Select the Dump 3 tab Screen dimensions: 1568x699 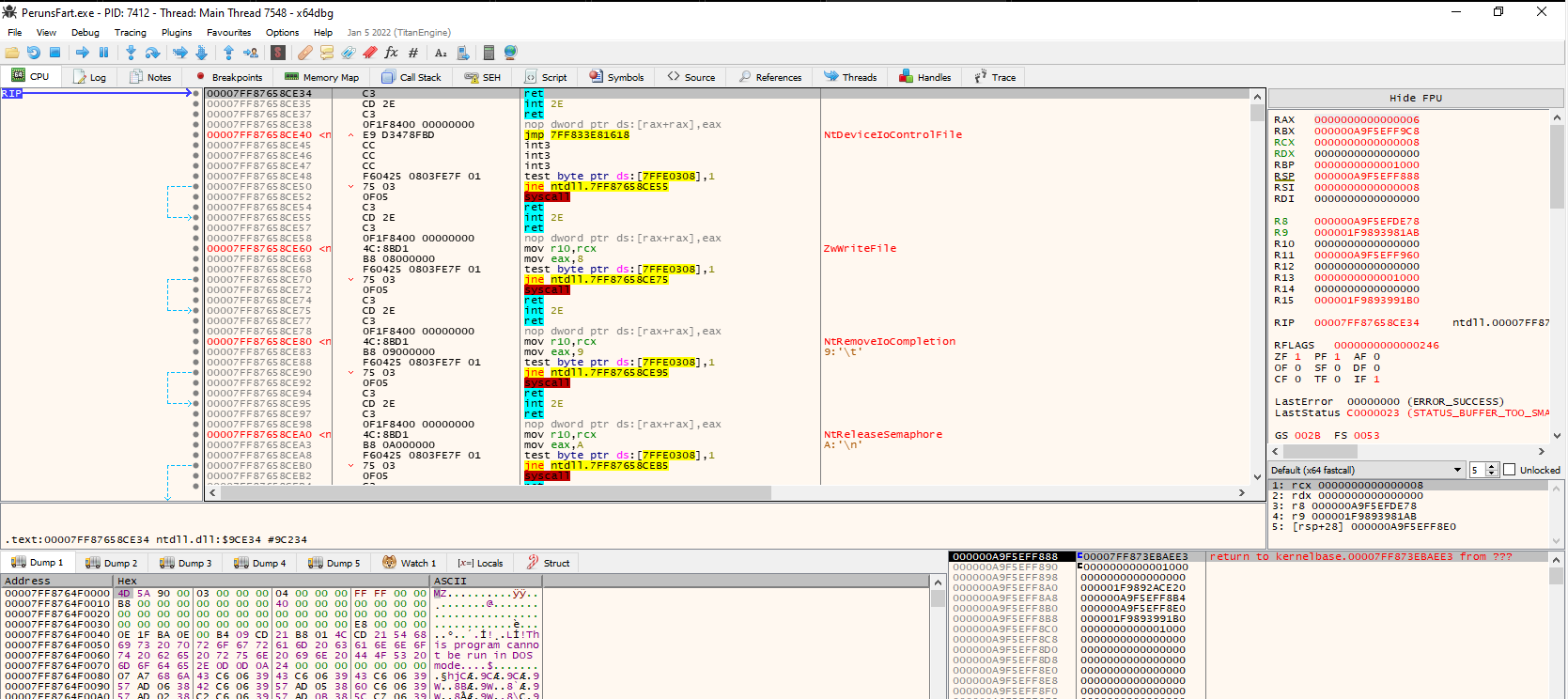(x=185, y=563)
